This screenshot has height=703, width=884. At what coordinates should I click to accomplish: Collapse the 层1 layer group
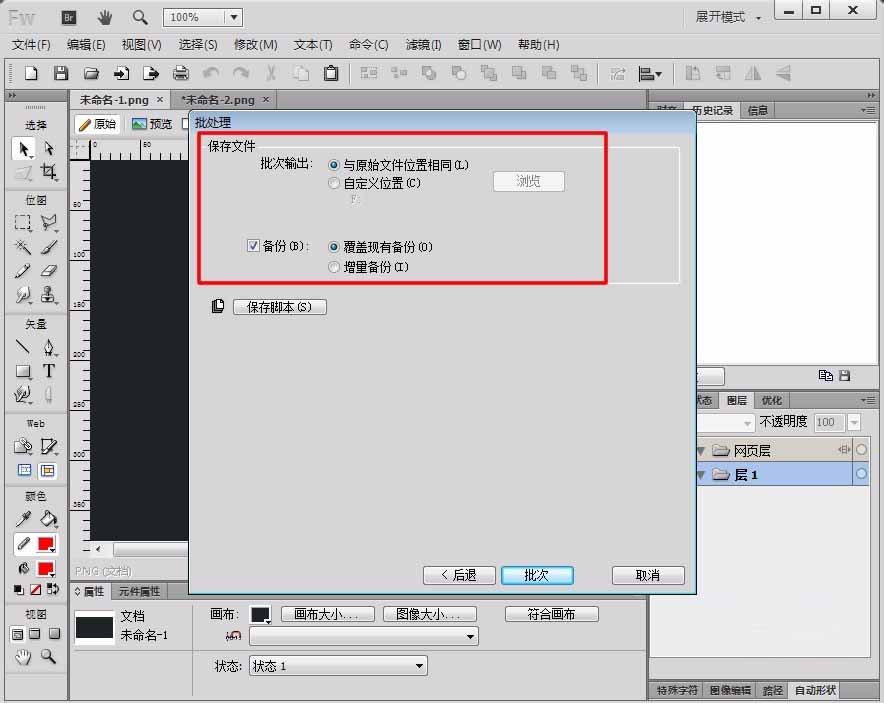(699, 475)
